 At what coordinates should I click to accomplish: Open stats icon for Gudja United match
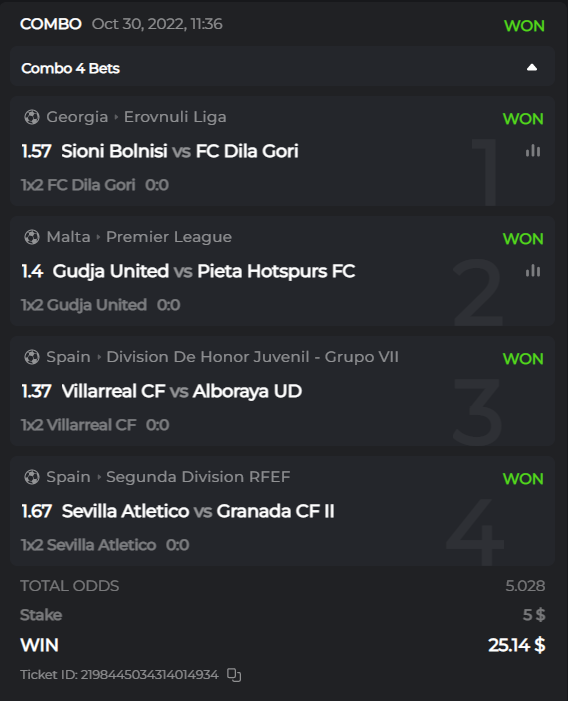tap(533, 270)
